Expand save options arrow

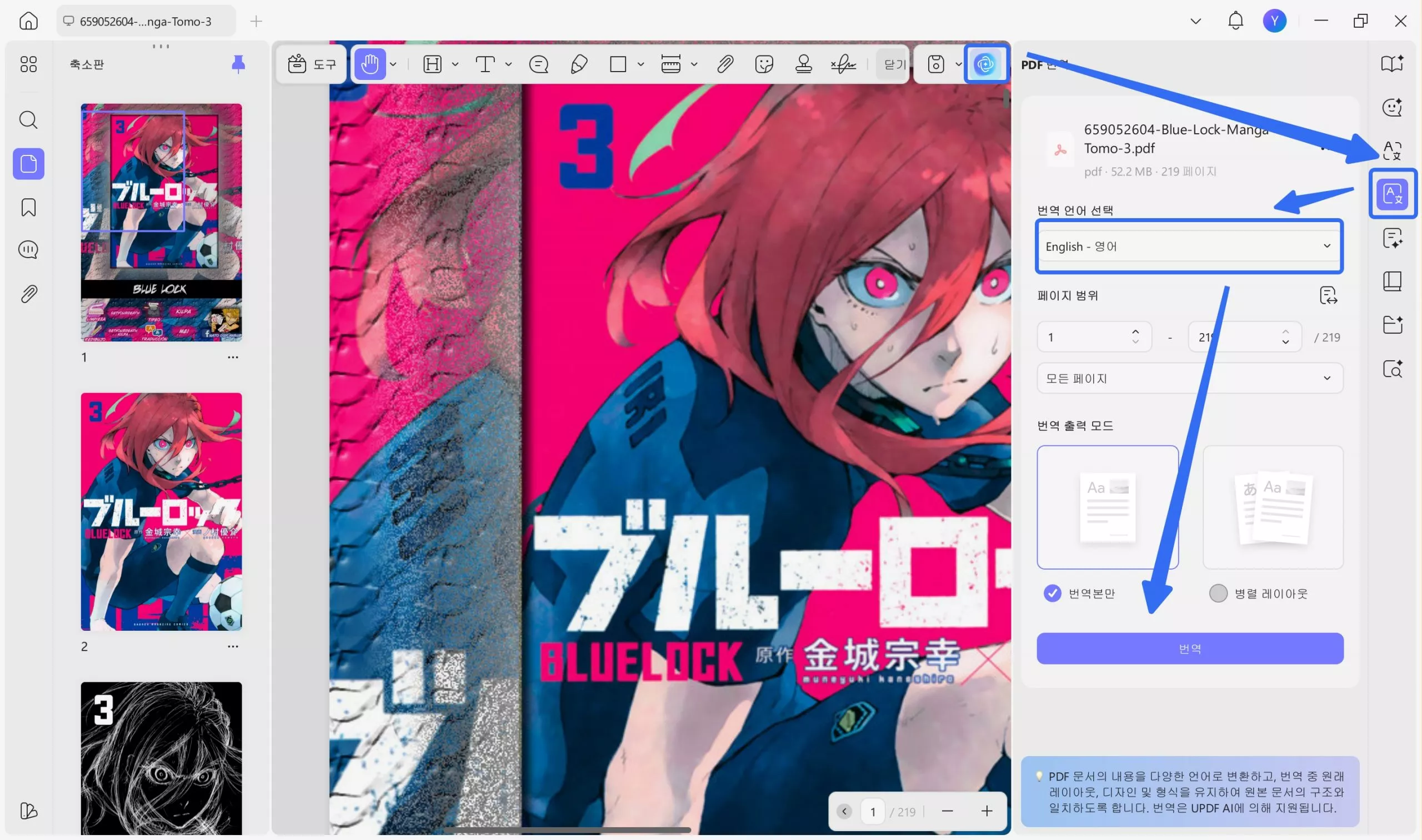pos(959,64)
